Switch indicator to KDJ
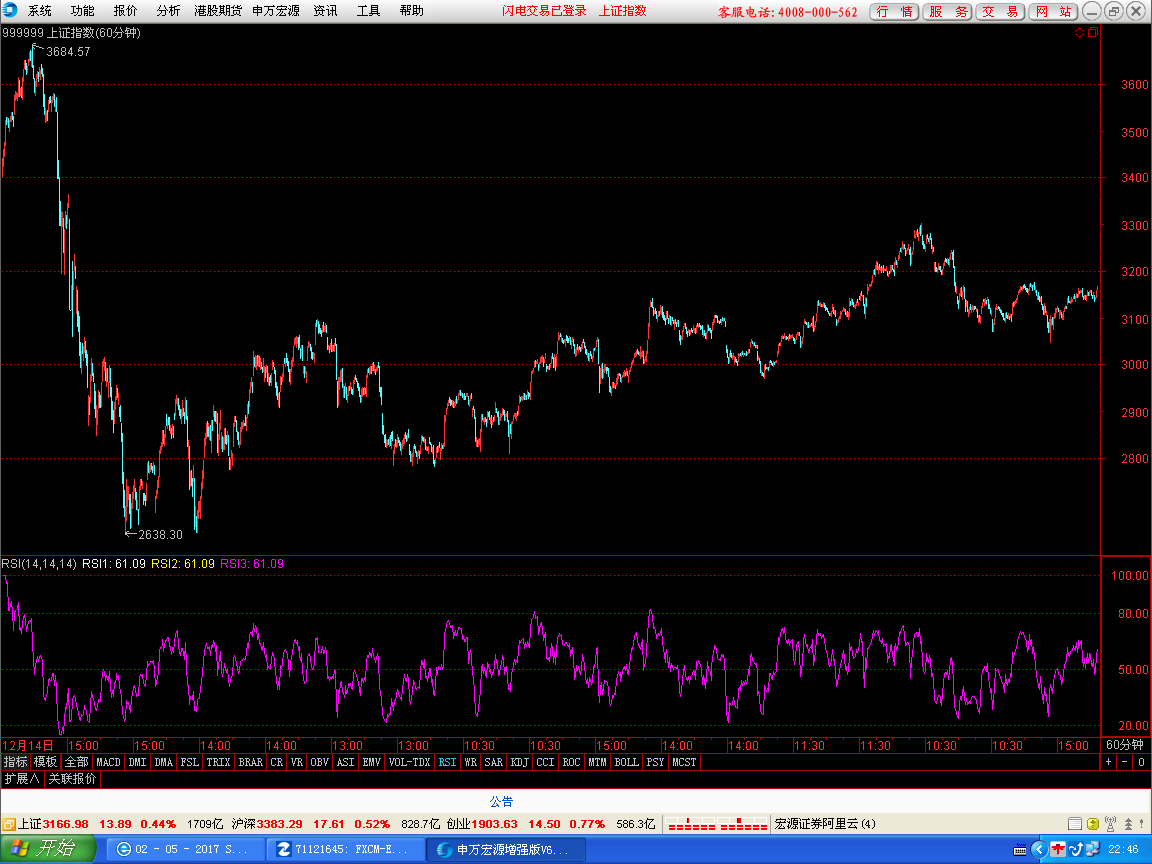1152x864 pixels. (x=519, y=762)
